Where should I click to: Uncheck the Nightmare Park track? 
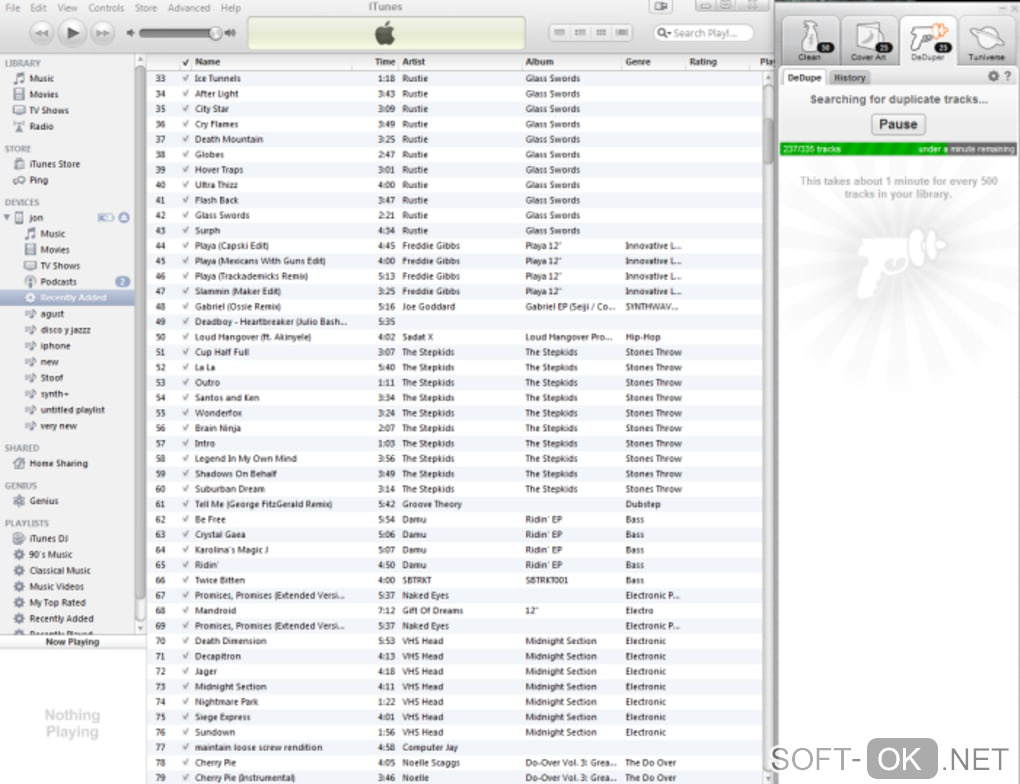(185, 701)
